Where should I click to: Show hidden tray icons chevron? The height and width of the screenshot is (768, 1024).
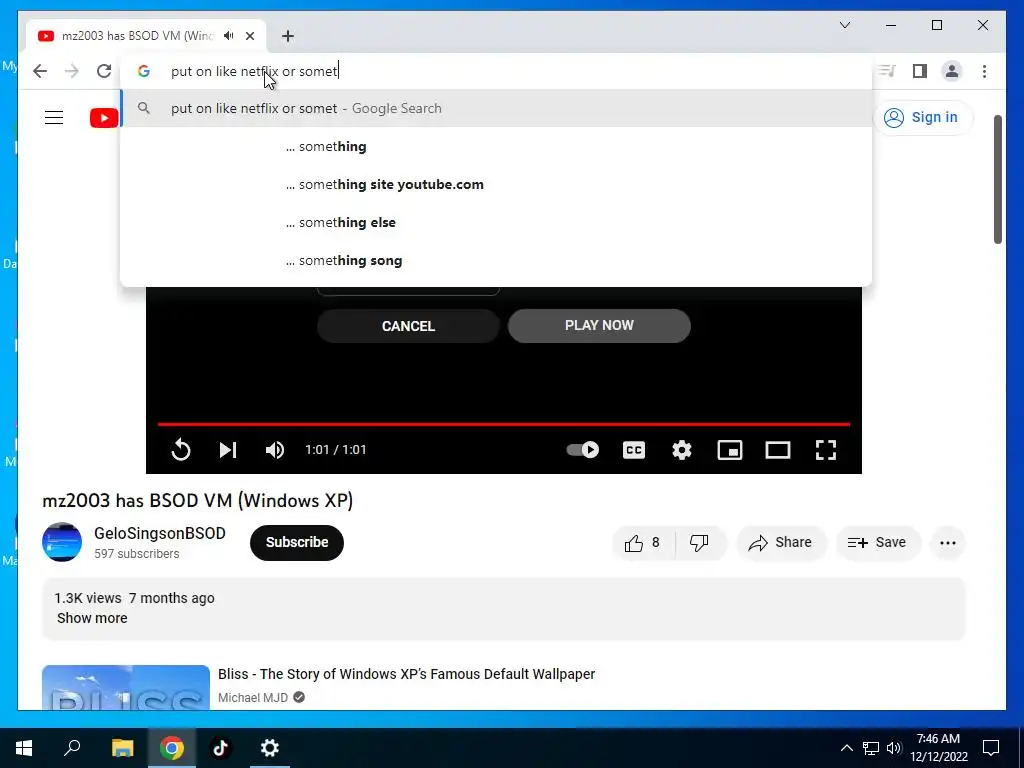pyautogui.click(x=846, y=748)
